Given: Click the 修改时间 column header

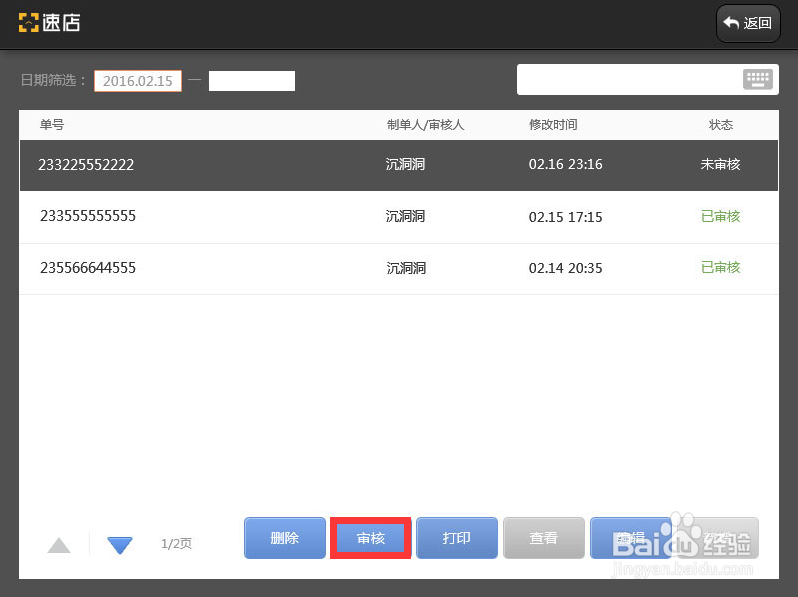Looking at the screenshot, I should click(x=553, y=125).
